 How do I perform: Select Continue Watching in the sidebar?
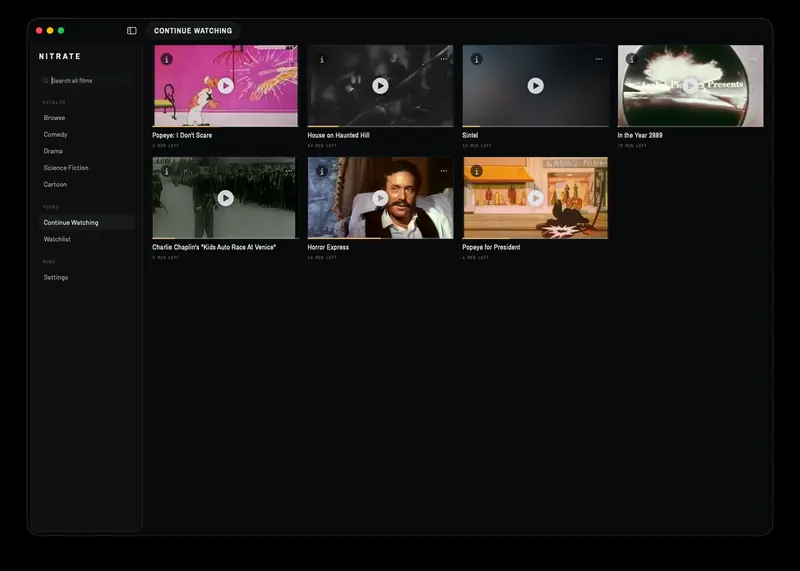86,222
